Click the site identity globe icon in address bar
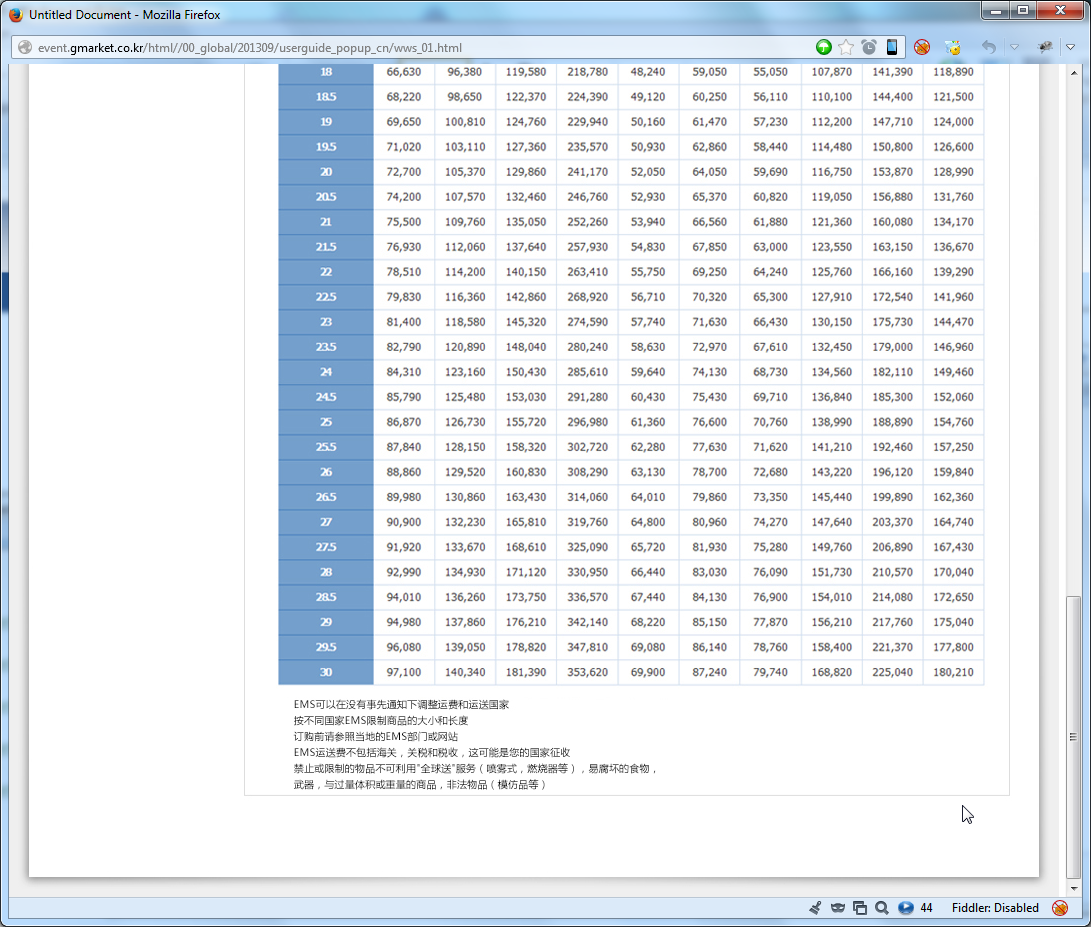Viewport: 1091px width, 927px height. click(25, 47)
